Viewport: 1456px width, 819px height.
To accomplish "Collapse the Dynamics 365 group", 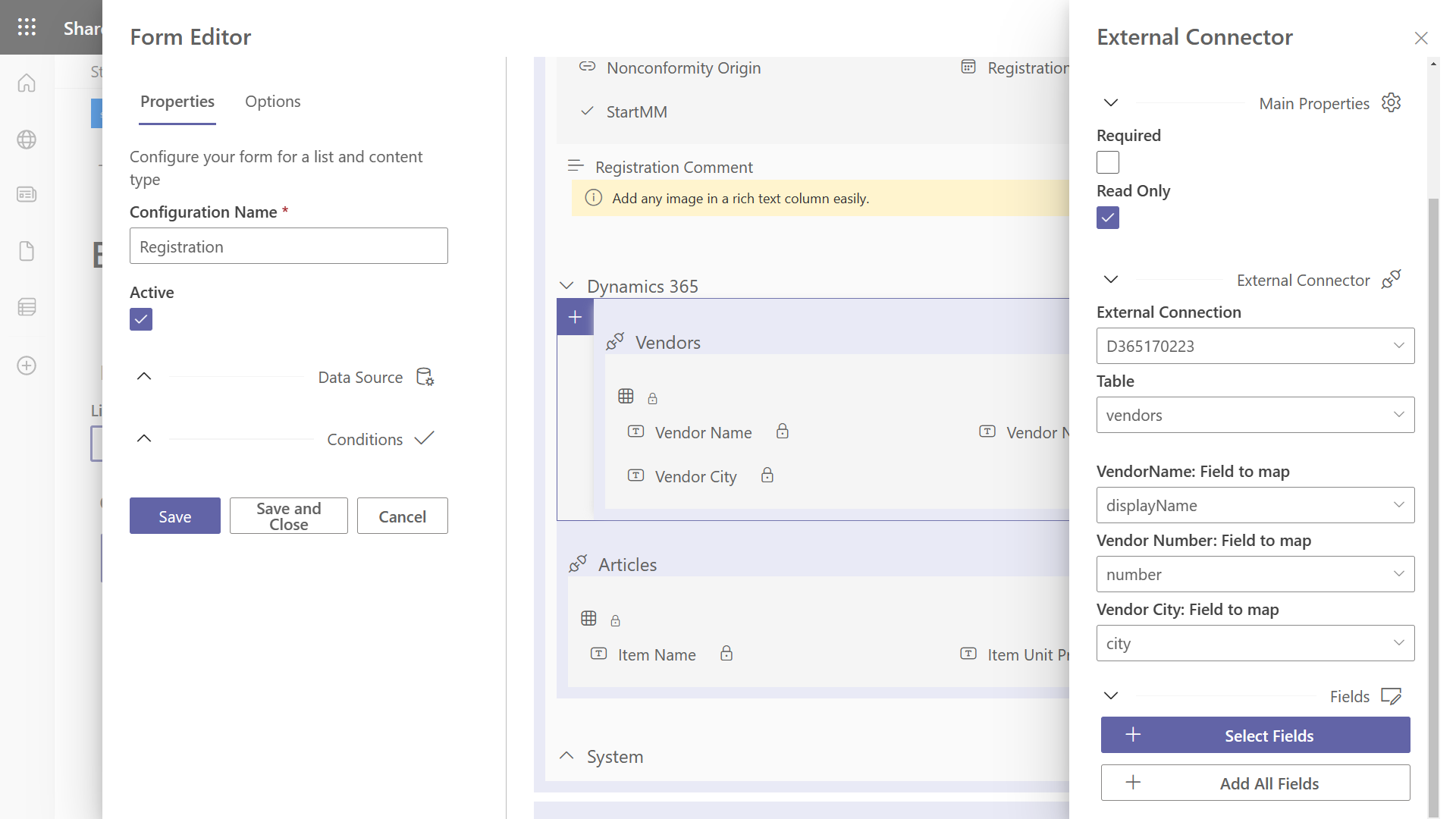I will (x=566, y=286).
